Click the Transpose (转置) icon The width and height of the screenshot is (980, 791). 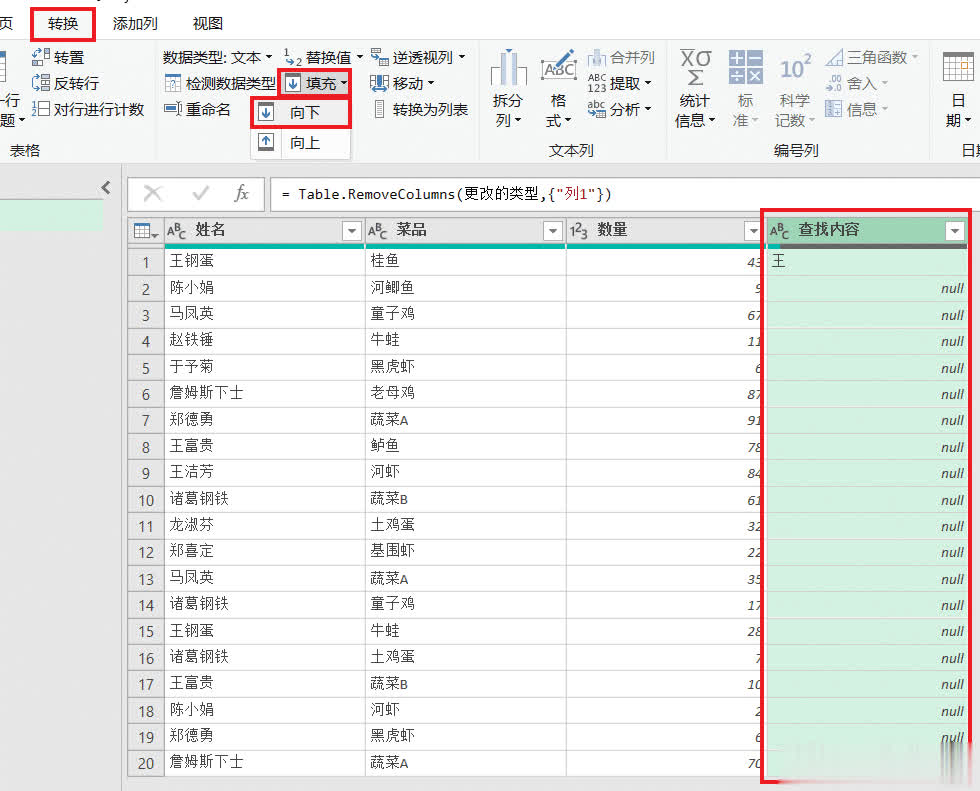[41, 57]
